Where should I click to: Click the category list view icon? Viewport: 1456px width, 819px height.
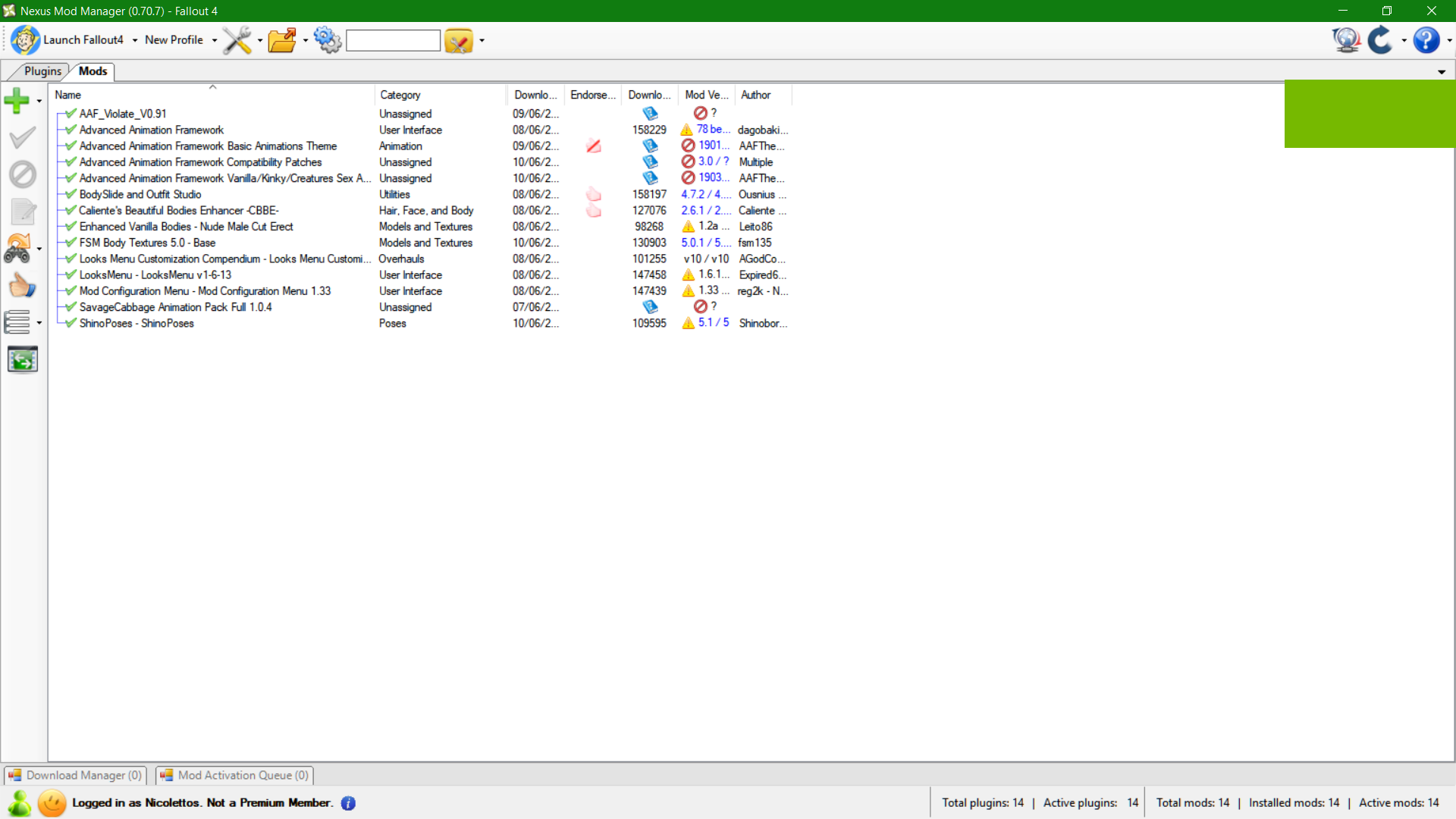17,322
